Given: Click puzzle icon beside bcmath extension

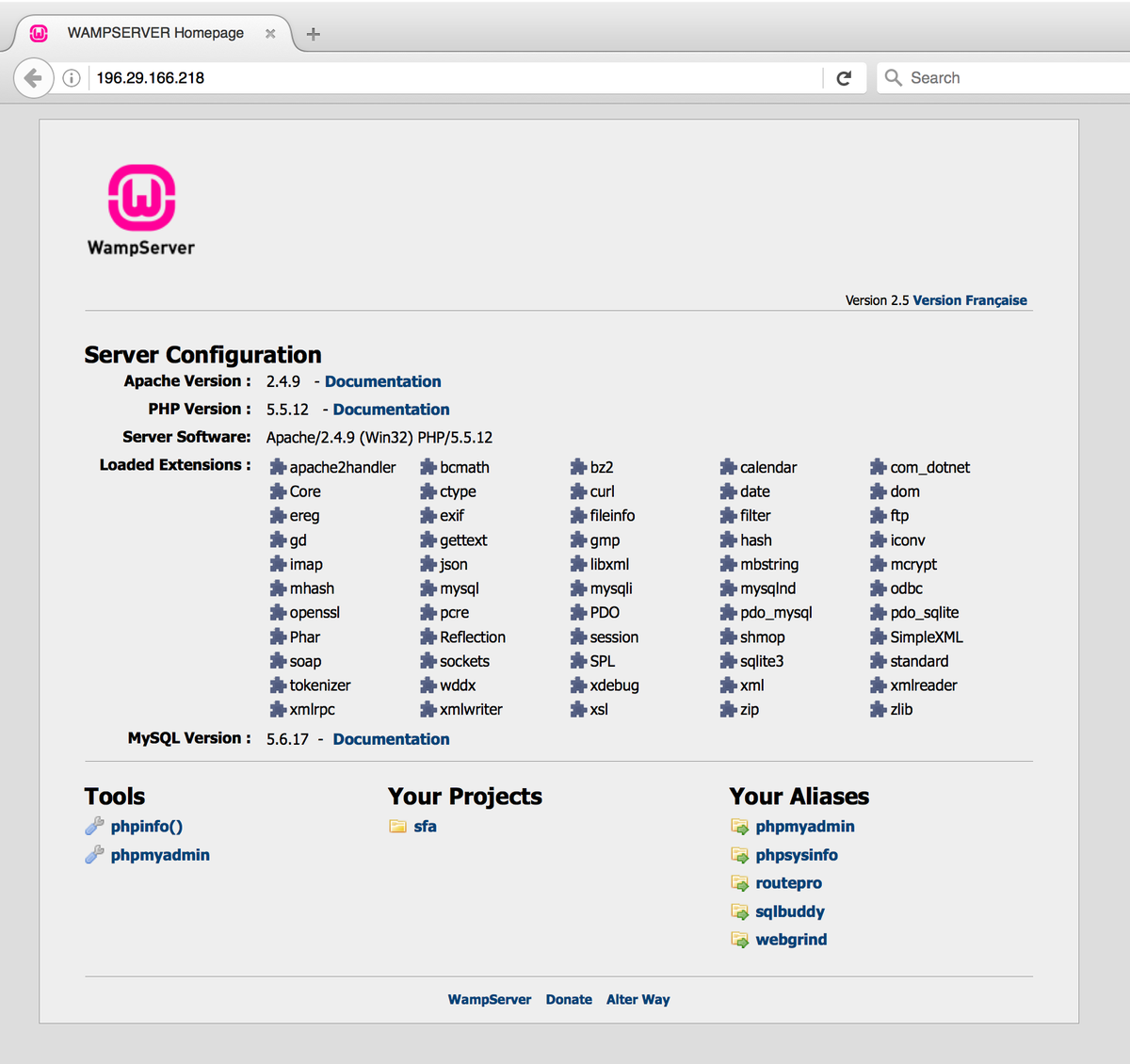Looking at the screenshot, I should 428,467.
